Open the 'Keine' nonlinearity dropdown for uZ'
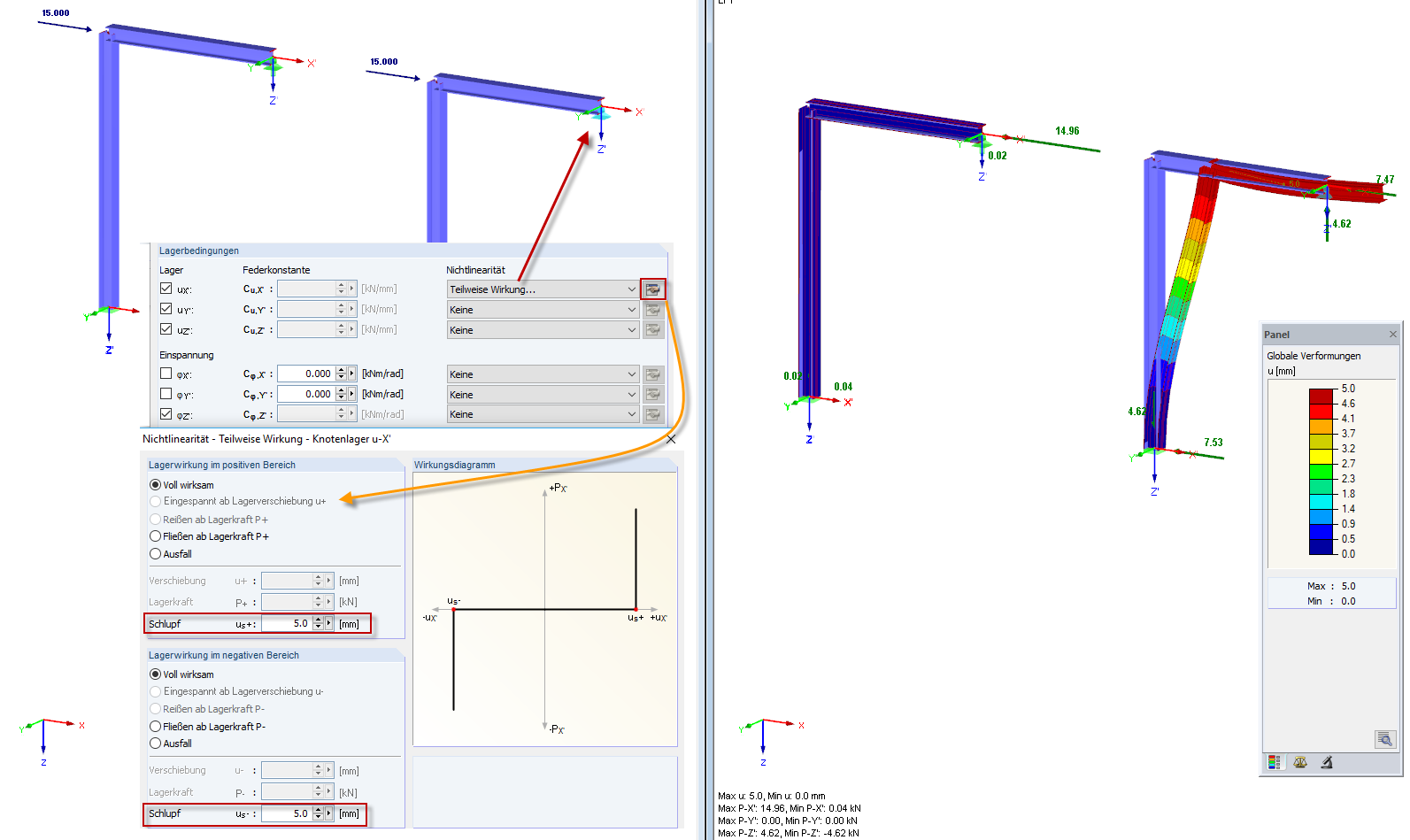The height and width of the screenshot is (840, 1410). [543, 330]
